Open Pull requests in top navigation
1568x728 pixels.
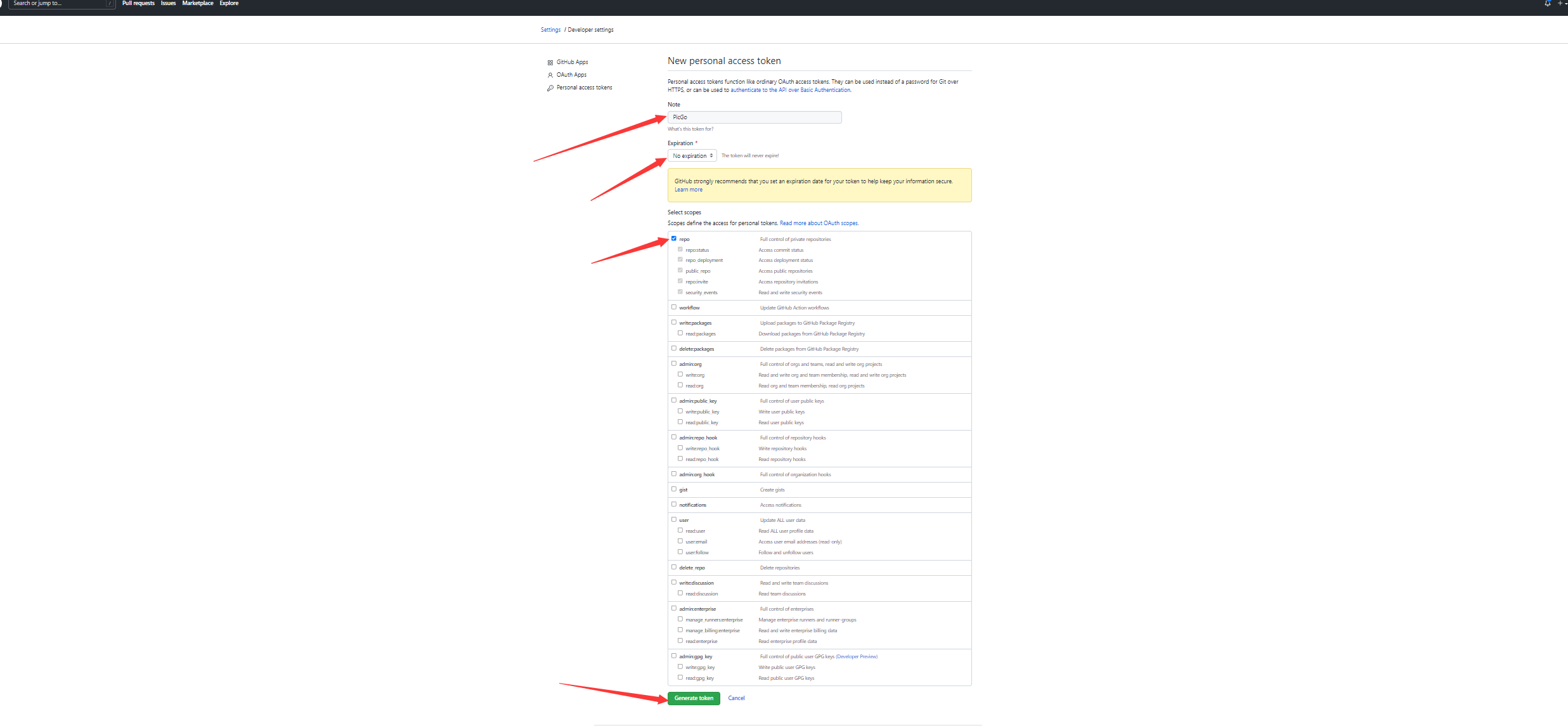[138, 3]
